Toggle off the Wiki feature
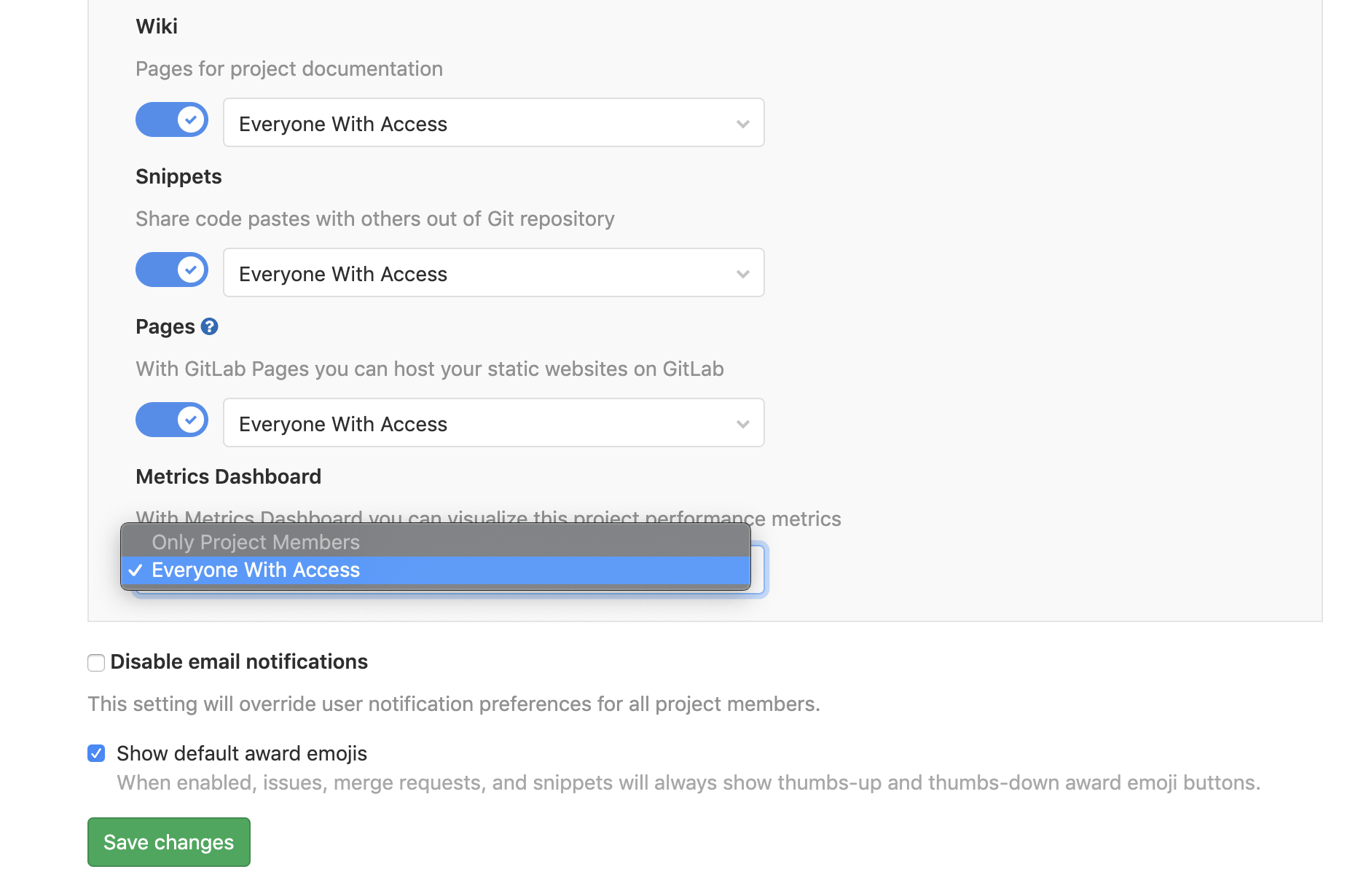This screenshot has height=896, width=1358. (x=171, y=119)
